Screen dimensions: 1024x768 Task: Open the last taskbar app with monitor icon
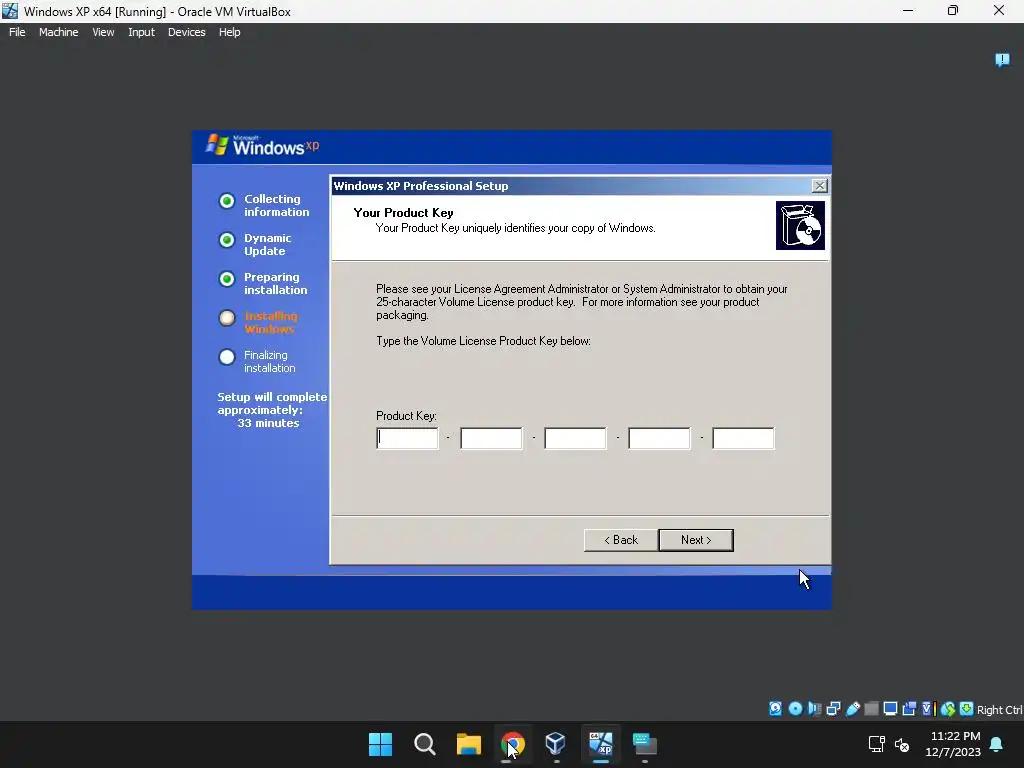tap(645, 744)
